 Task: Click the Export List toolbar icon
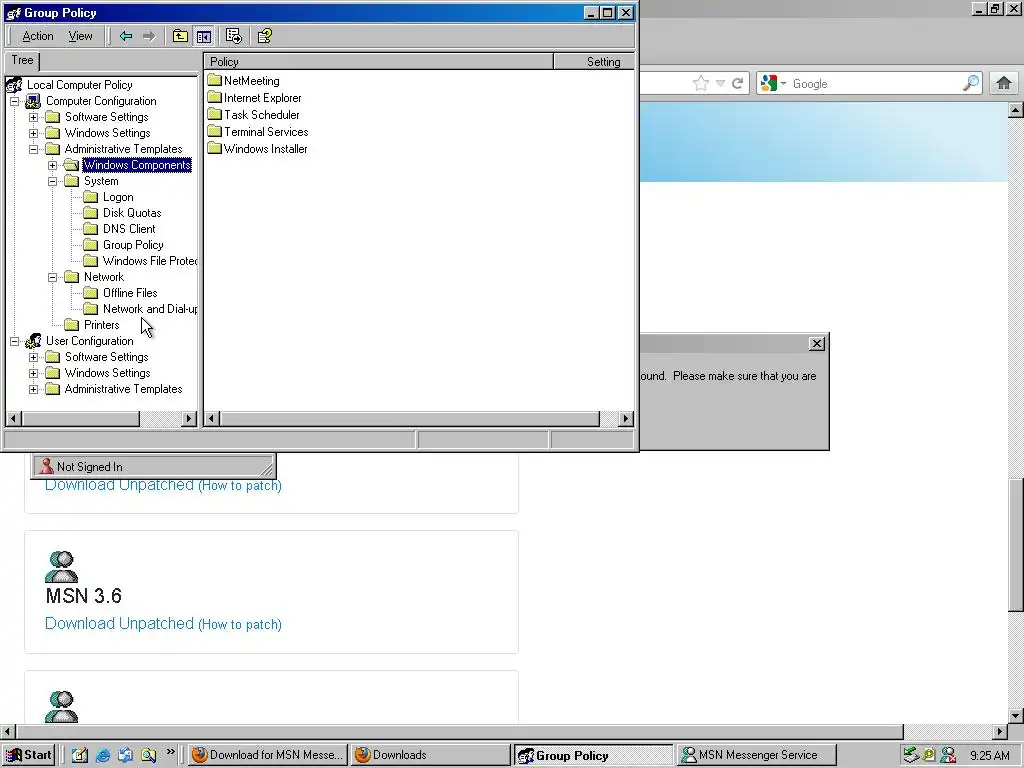pyautogui.click(x=233, y=36)
